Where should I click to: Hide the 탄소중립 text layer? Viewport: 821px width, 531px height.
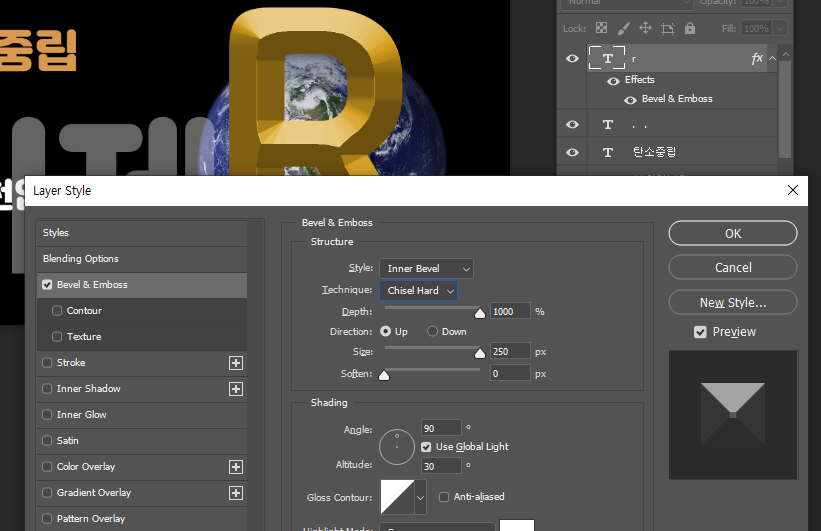pyautogui.click(x=572, y=152)
